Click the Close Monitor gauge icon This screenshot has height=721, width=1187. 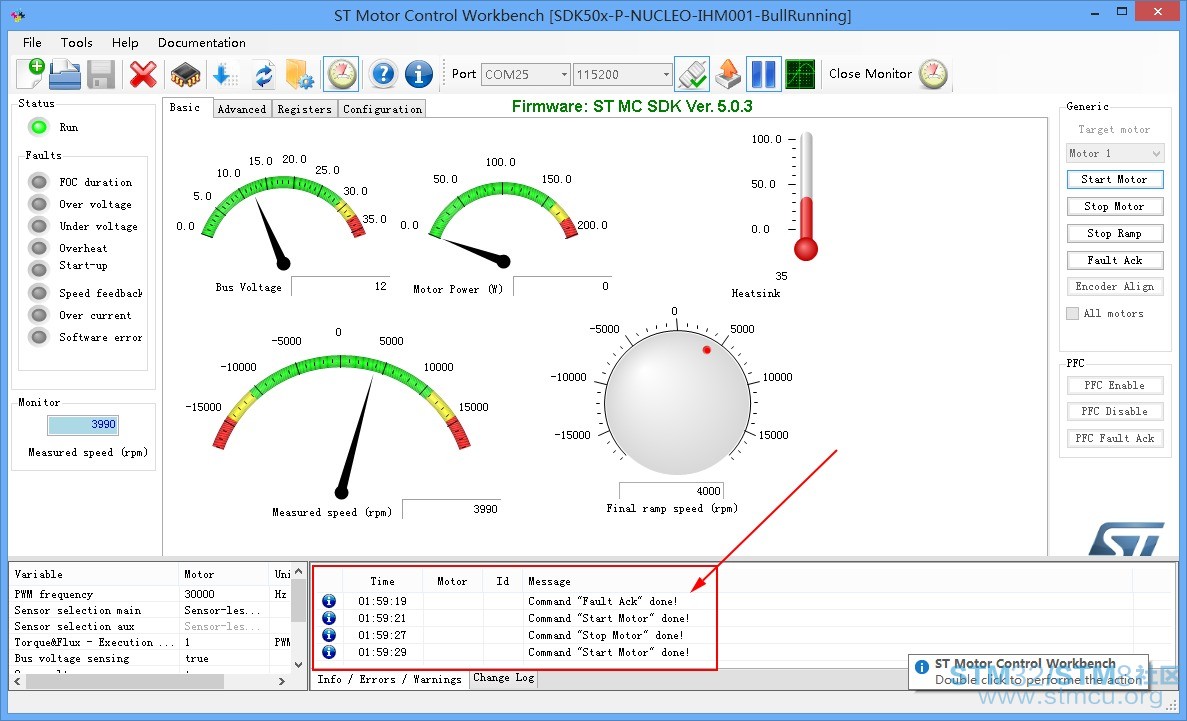[933, 74]
